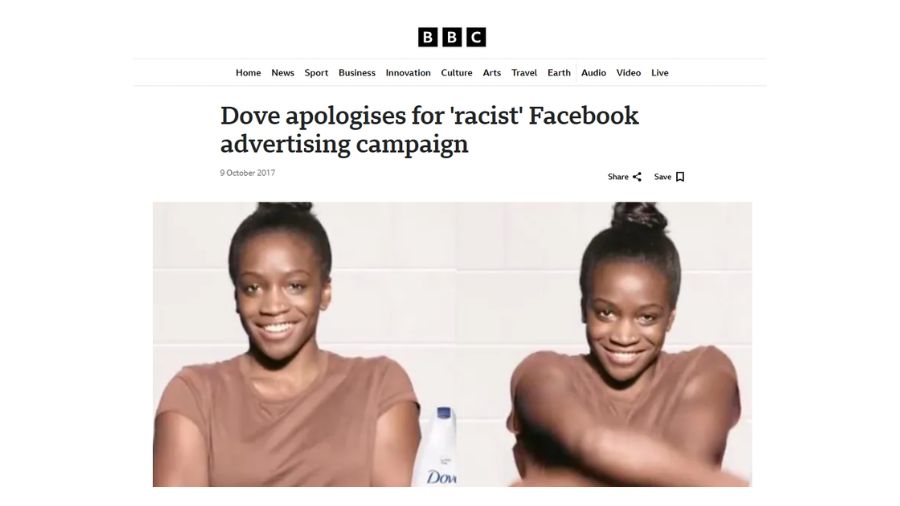Viewport: 900px width, 506px height.
Task: Click the bookmark icon next to Save
Action: pos(680,177)
